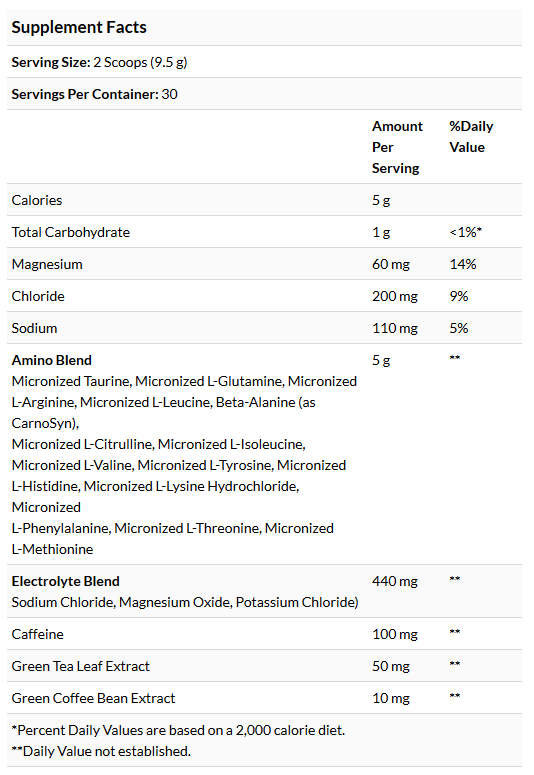
Task: Click the Sodium 110 mg amount
Action: 395,328
